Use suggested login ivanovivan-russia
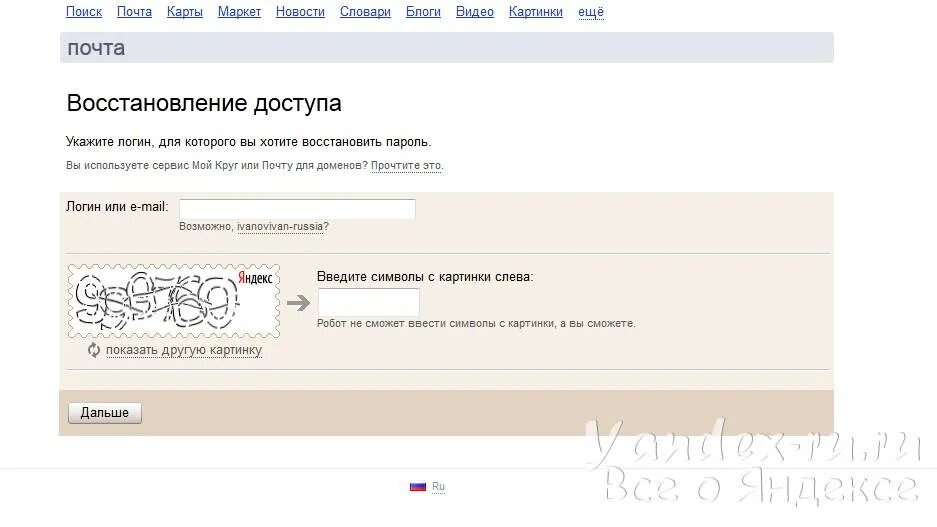 click(280, 226)
